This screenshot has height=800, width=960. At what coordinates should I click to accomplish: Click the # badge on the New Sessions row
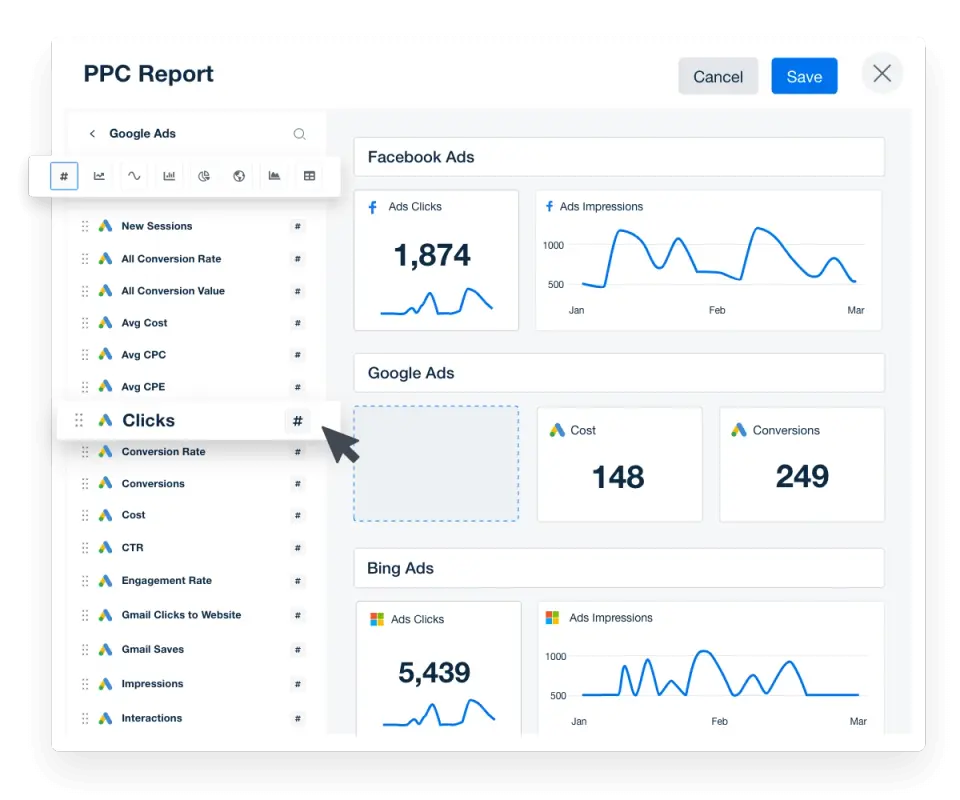[298, 226]
